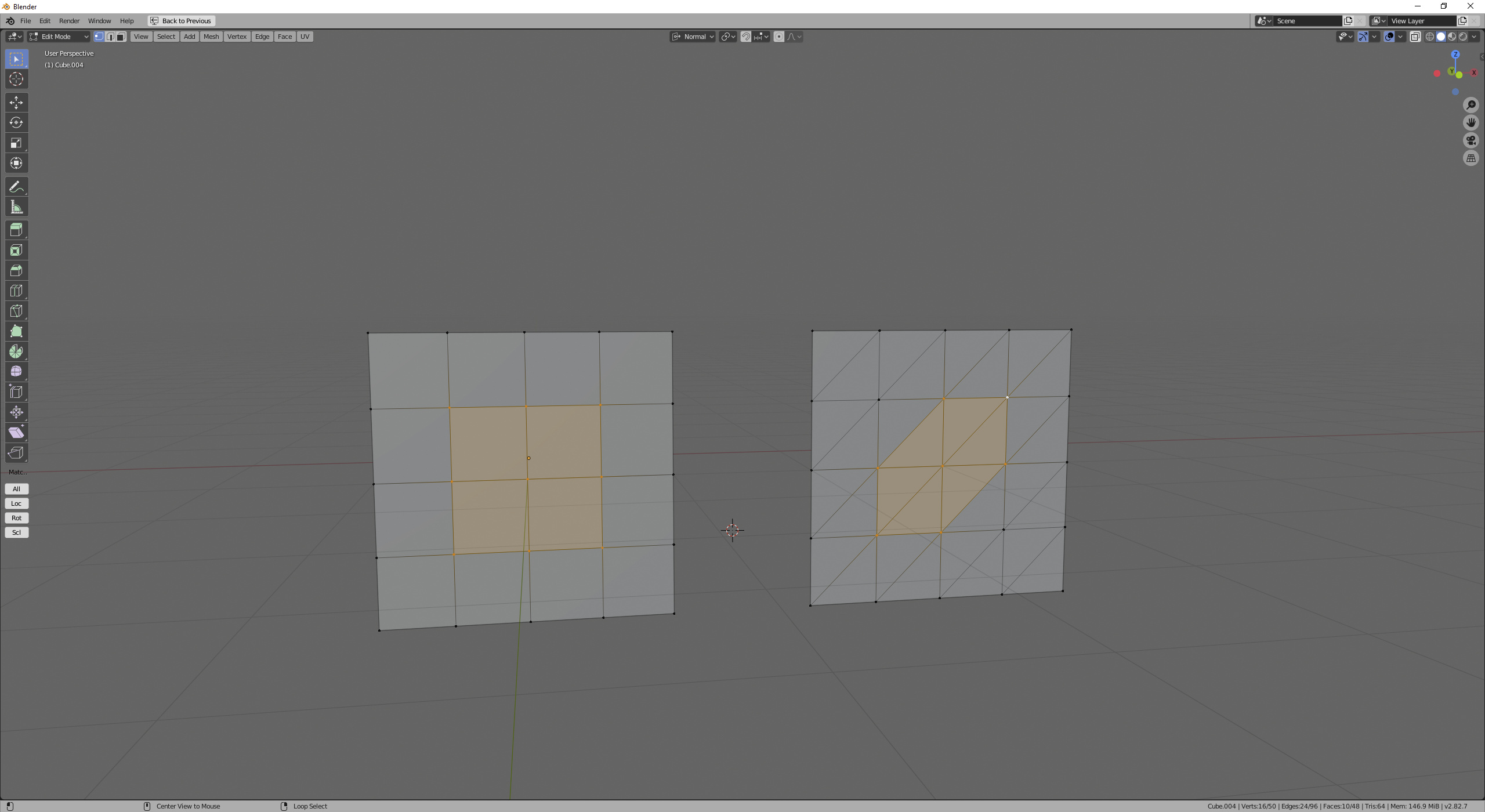Select the Measure tool
Viewport: 1485px width, 812px height.
click(16, 206)
